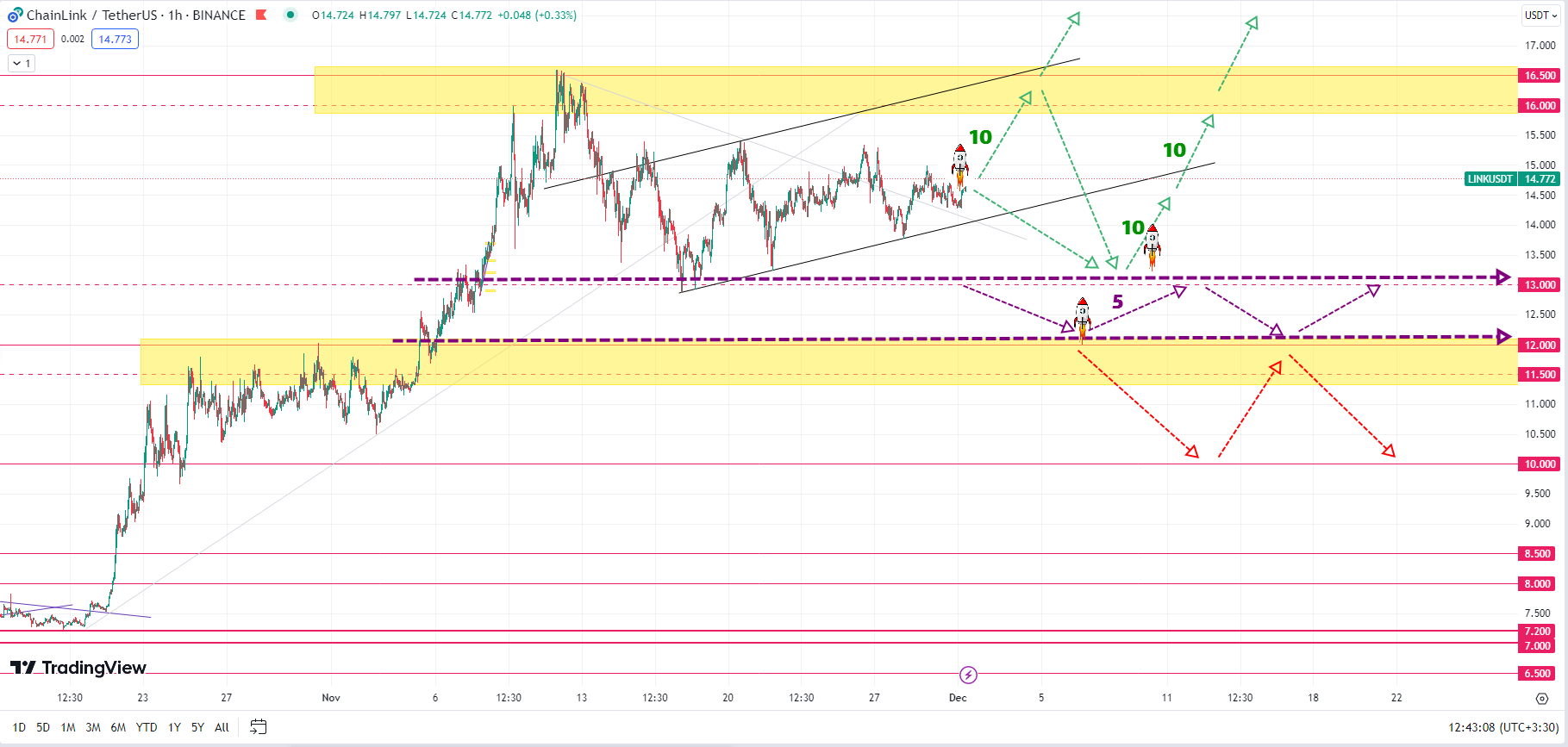The width and height of the screenshot is (1568, 747).
Task: Select the 1D time range
Action: pos(19,727)
